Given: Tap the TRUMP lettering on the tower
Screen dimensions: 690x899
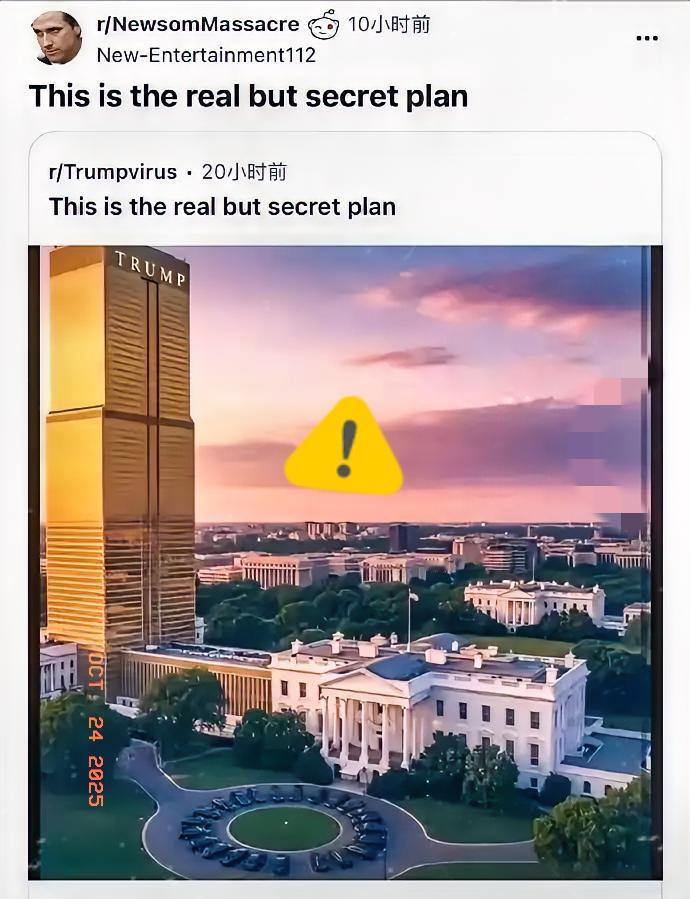Looking at the screenshot, I should coord(150,267).
